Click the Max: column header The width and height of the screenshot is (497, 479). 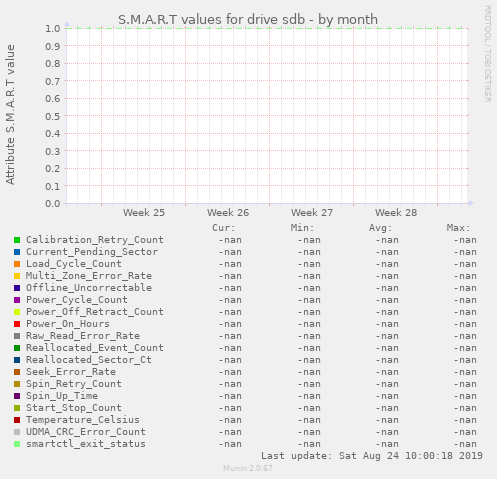(x=458, y=228)
